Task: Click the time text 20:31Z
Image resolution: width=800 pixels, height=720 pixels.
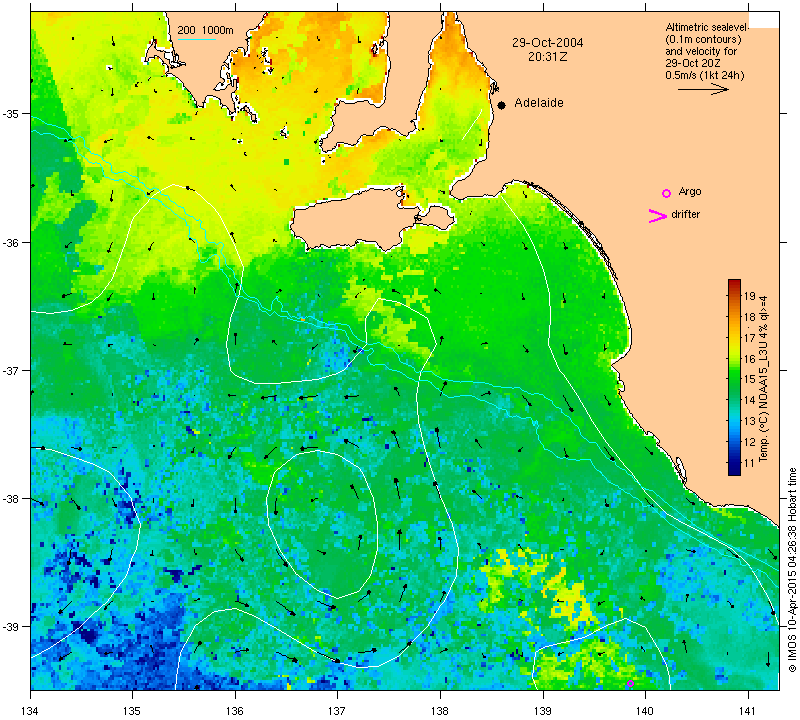Action: click(547, 57)
